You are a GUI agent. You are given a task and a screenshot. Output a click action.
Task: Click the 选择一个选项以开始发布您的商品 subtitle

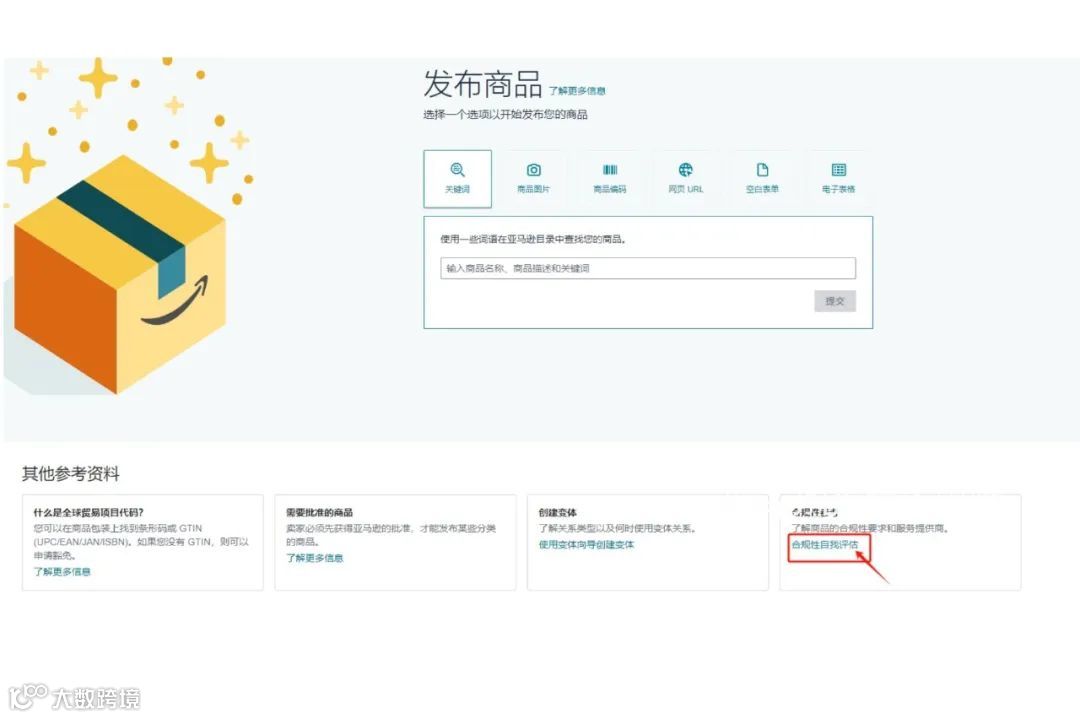506,114
